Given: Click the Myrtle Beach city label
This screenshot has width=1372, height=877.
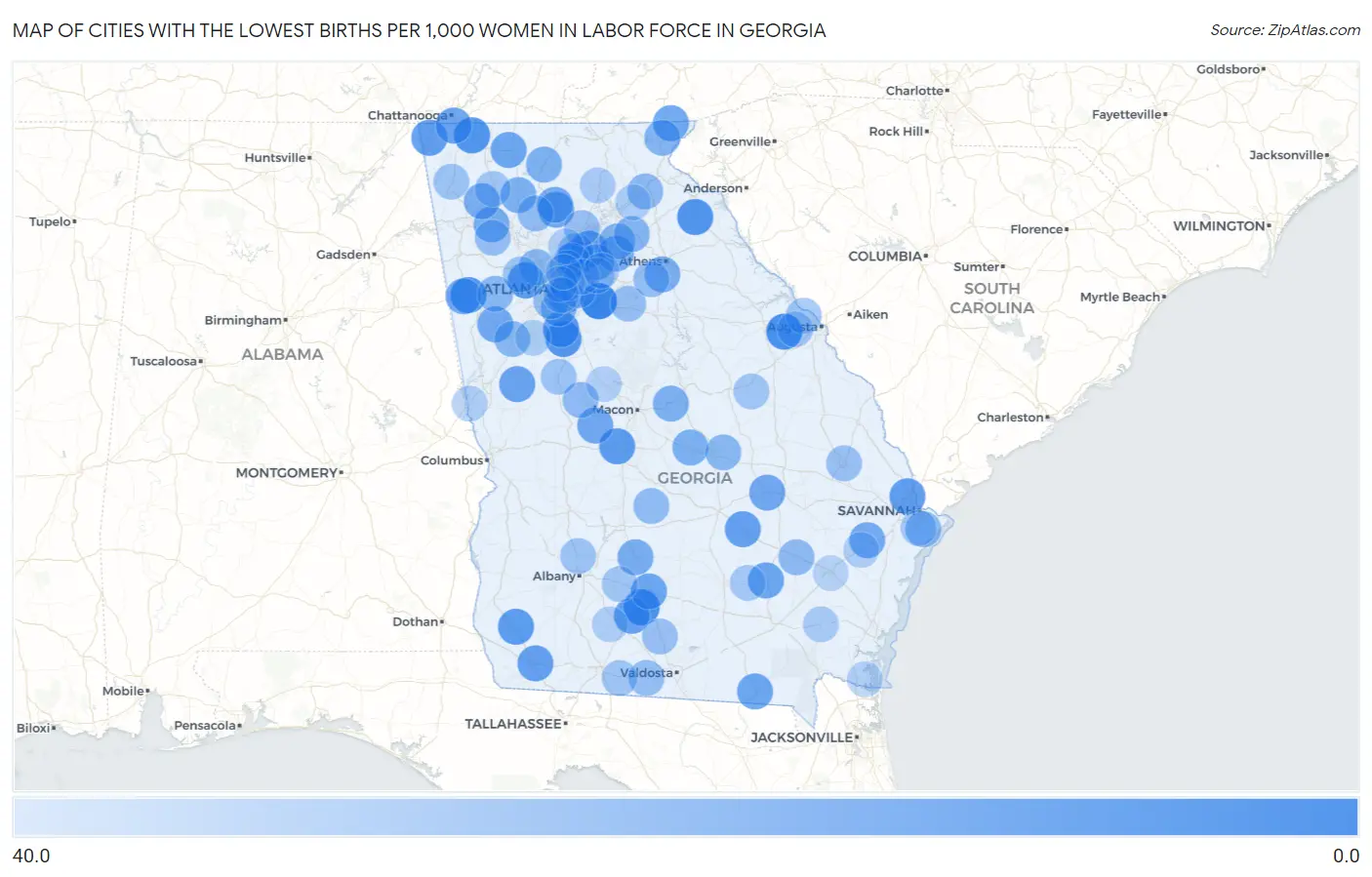Looking at the screenshot, I should (1120, 298).
